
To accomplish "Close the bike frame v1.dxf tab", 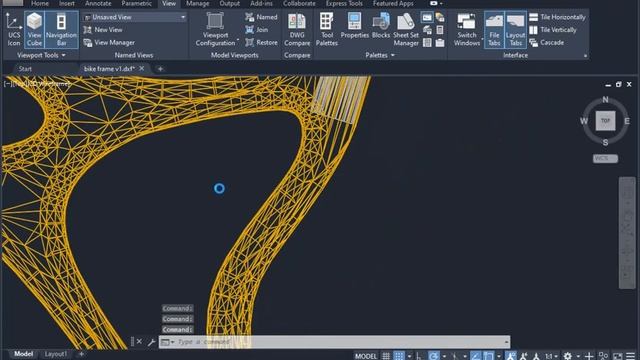I will (x=142, y=69).
